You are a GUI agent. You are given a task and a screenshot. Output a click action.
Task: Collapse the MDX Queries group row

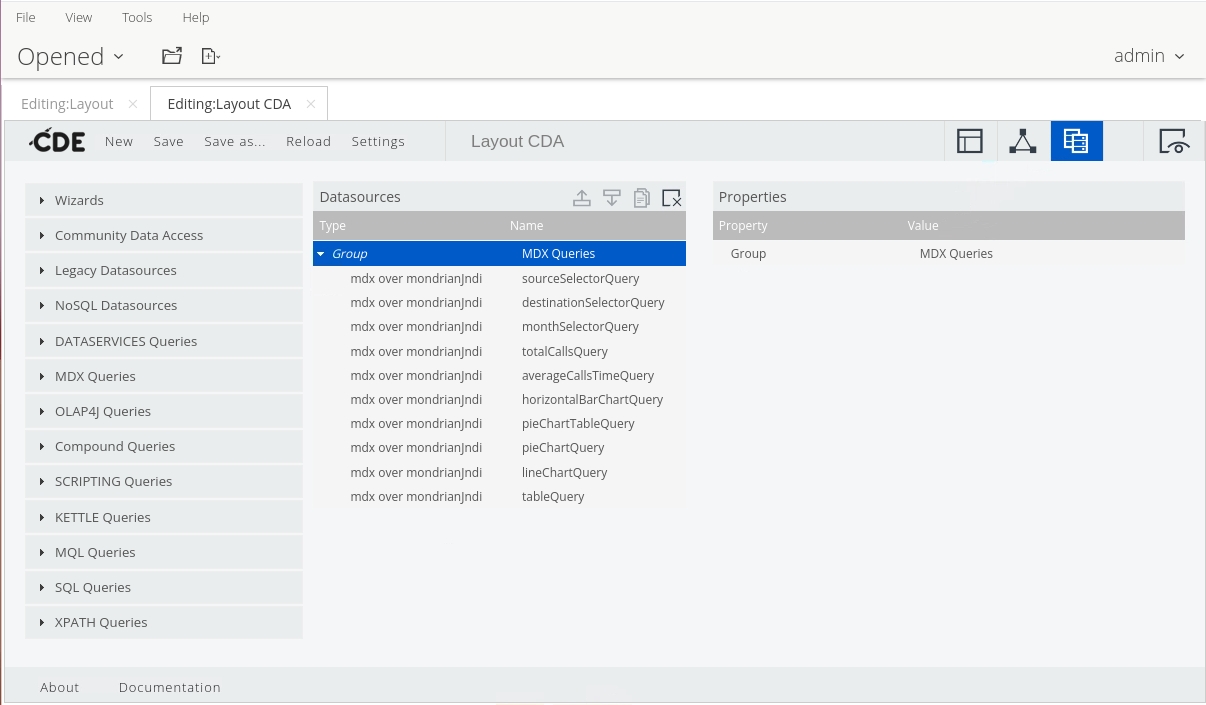tap(321, 254)
